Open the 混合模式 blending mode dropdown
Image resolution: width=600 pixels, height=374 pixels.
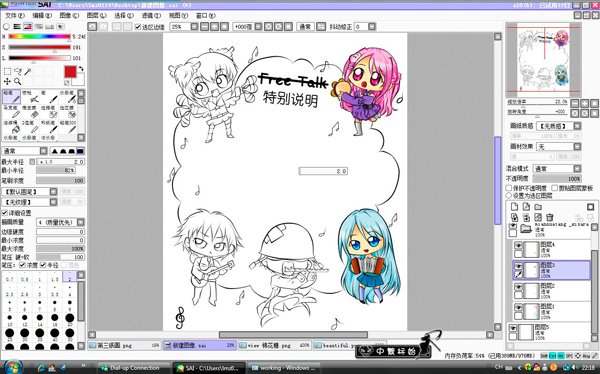[x=557, y=168]
